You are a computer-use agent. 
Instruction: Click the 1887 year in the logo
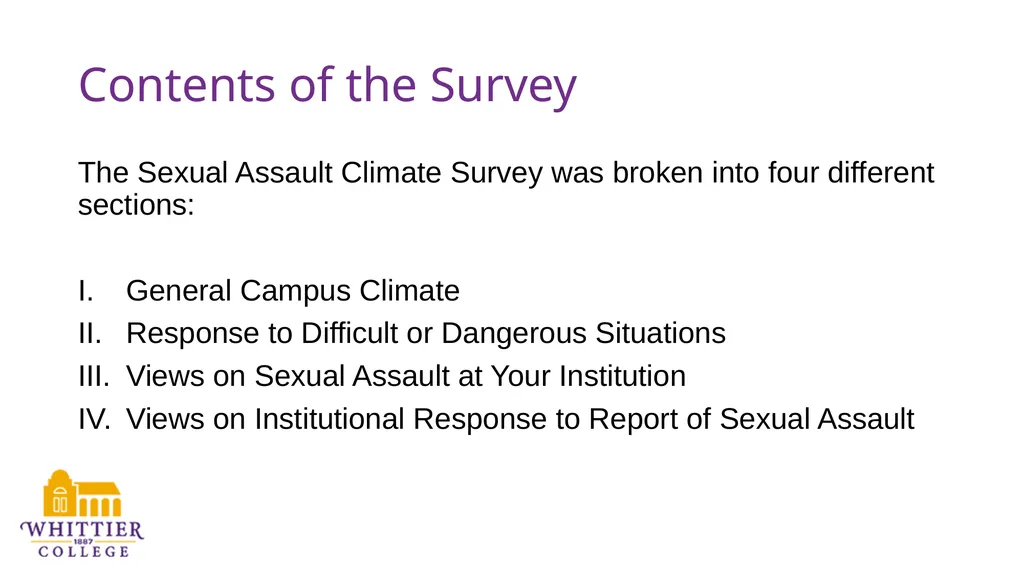point(84,542)
